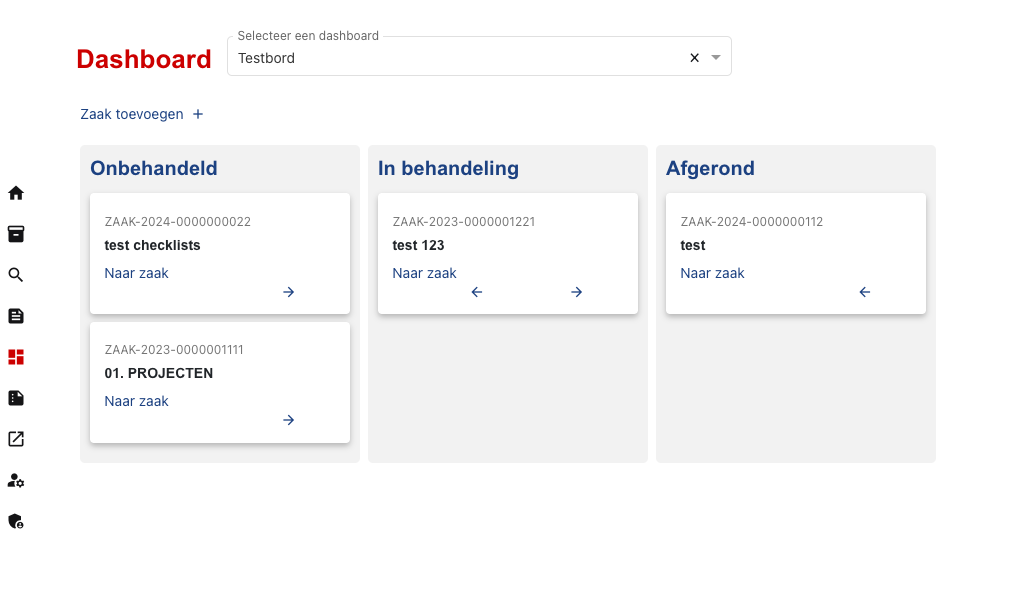Open the shield security sidebar icon
The width and height of the screenshot is (1027, 616).
pyautogui.click(x=16, y=522)
